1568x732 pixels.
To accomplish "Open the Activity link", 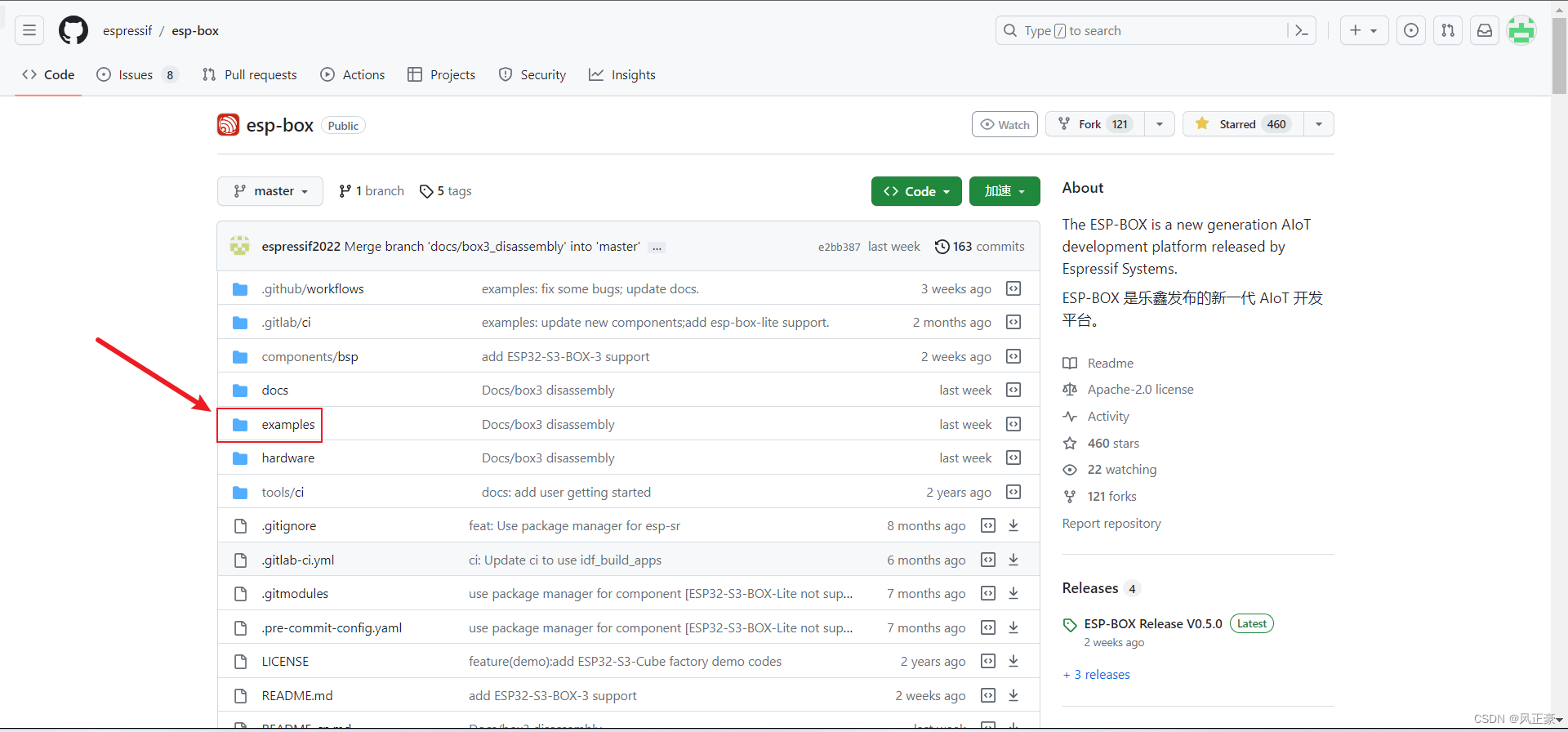I will coord(1096,416).
